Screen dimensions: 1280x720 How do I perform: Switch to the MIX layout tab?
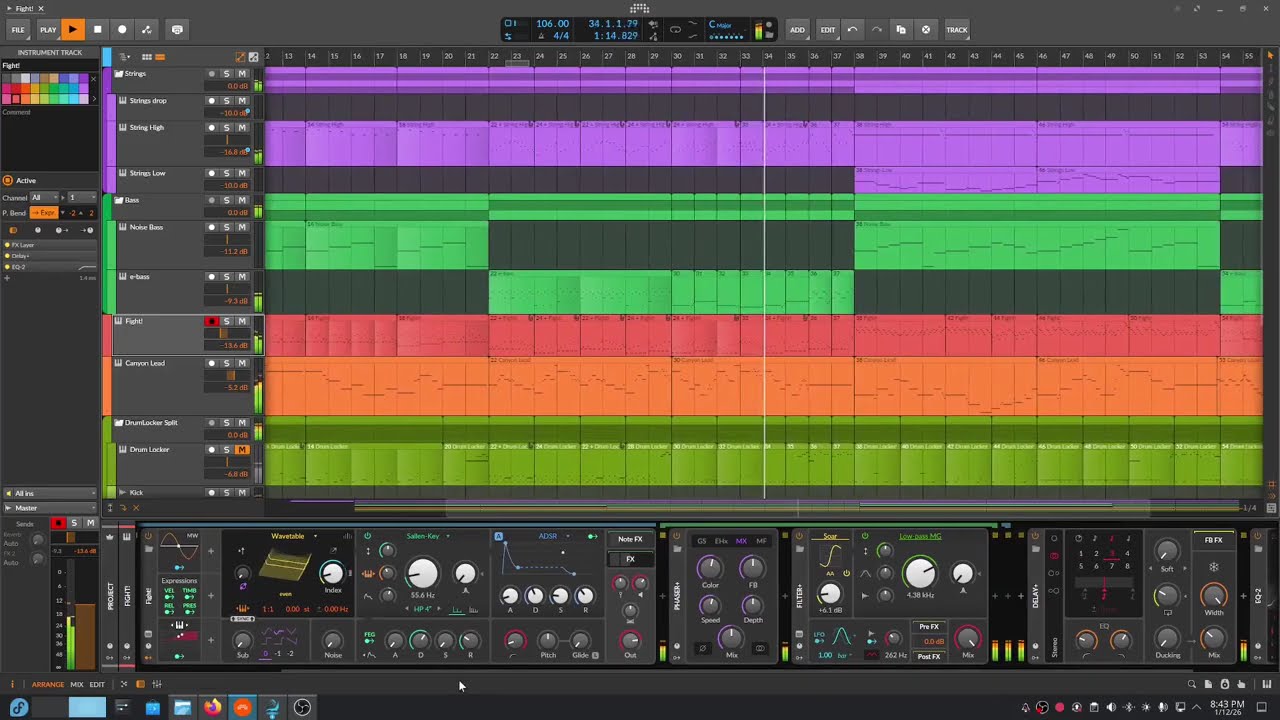click(x=76, y=685)
